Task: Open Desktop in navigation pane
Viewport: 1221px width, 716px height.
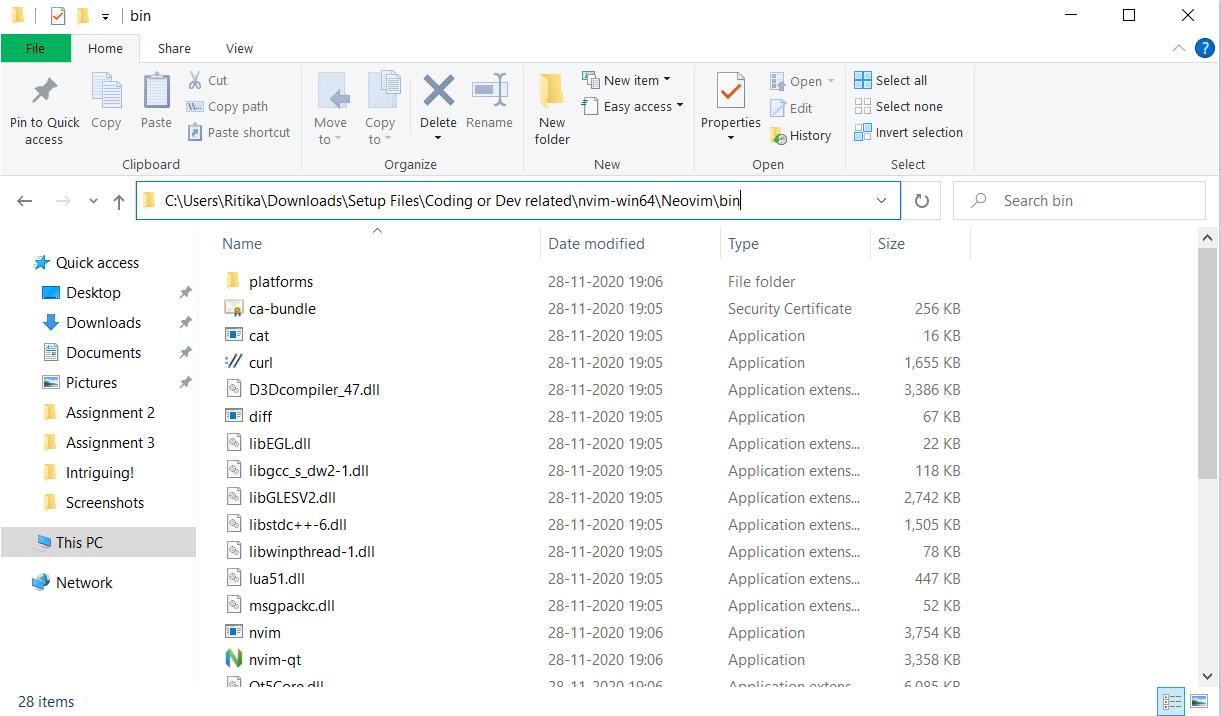Action: pos(93,292)
